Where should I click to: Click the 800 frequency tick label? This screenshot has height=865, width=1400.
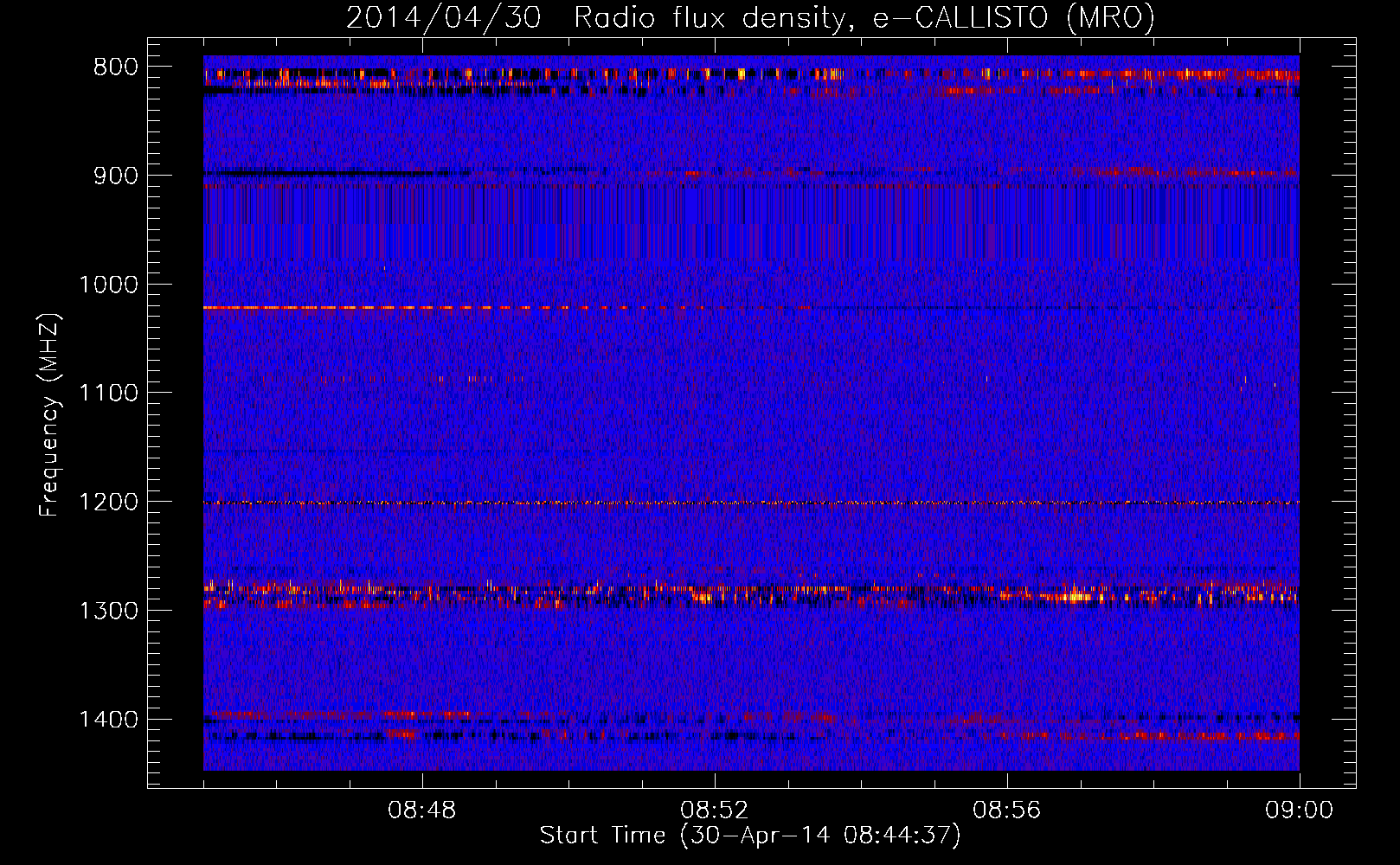click(115, 67)
